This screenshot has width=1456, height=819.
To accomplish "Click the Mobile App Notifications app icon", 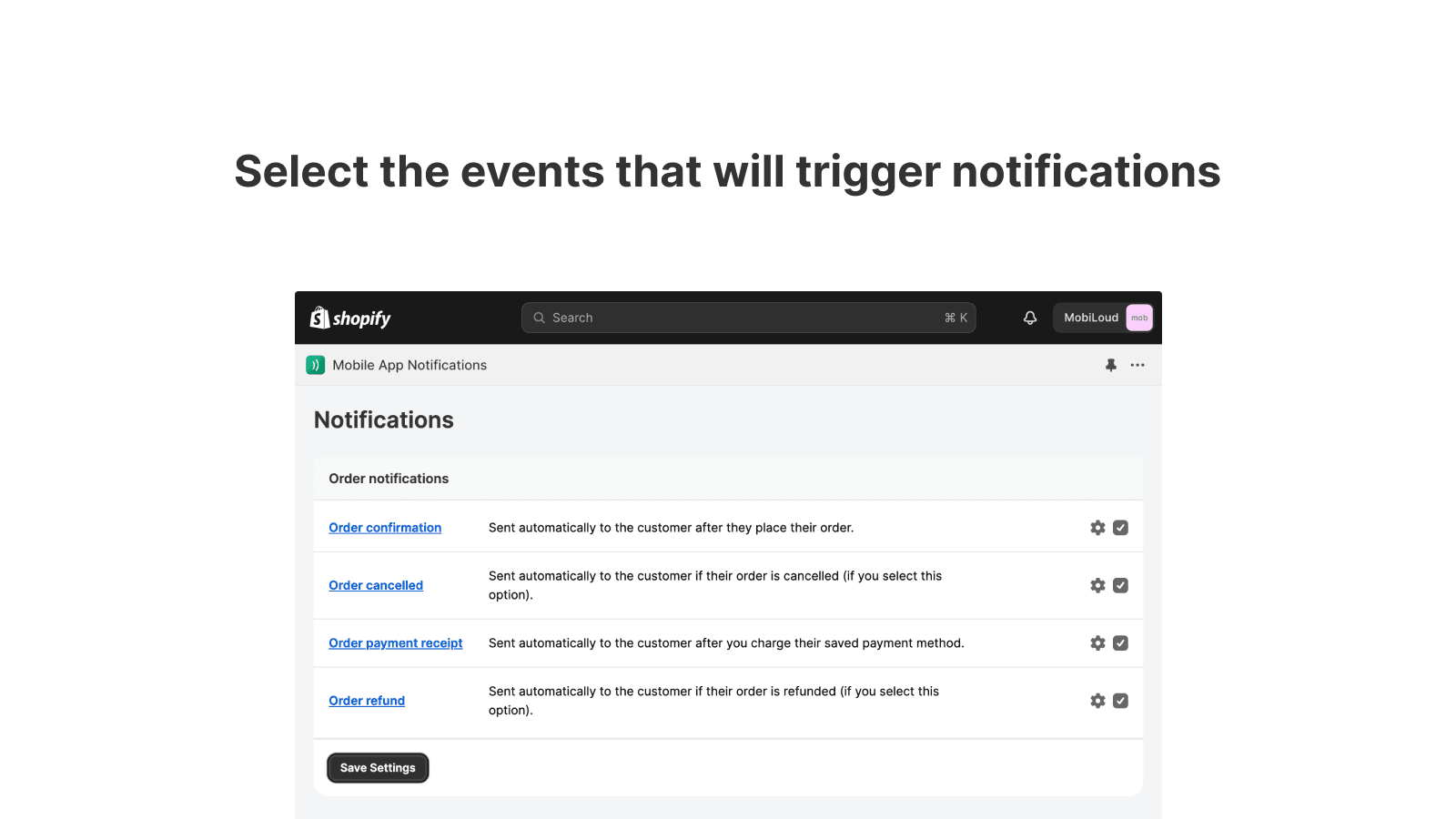I will coord(316,365).
